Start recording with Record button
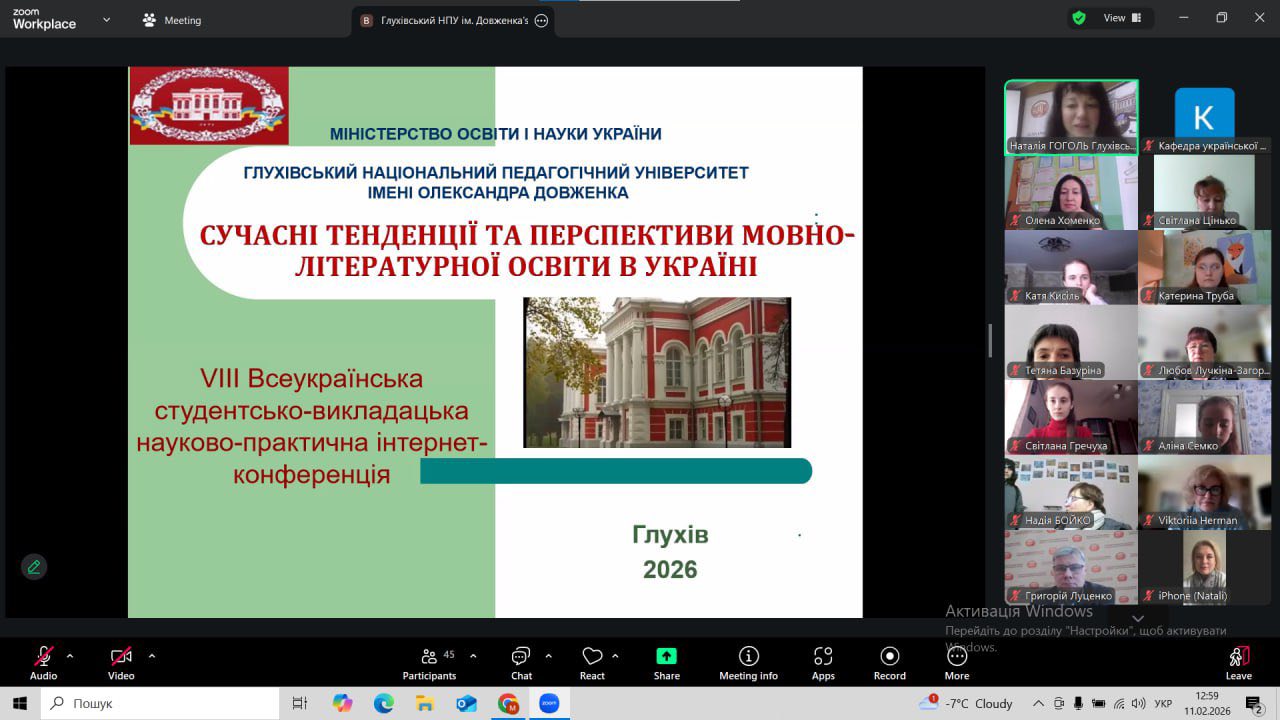Screen dimensions: 1280x720 [889, 662]
